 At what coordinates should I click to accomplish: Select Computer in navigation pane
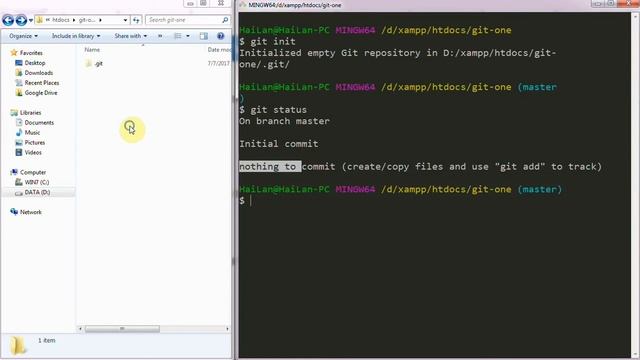tap(33, 172)
